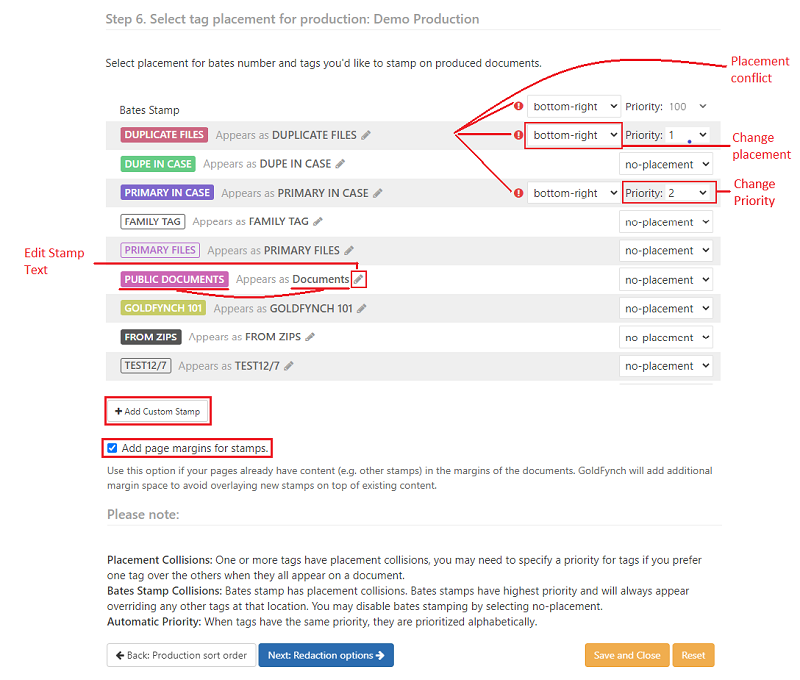Click Save and Close
The image size is (800, 680).
[x=627, y=655]
